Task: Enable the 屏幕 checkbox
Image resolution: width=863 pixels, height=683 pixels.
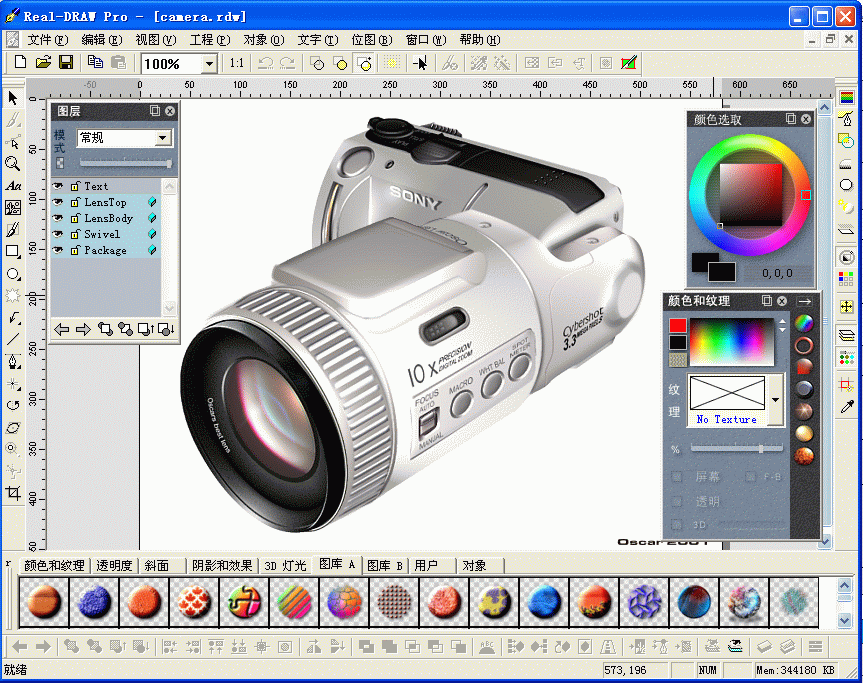Action: click(677, 477)
